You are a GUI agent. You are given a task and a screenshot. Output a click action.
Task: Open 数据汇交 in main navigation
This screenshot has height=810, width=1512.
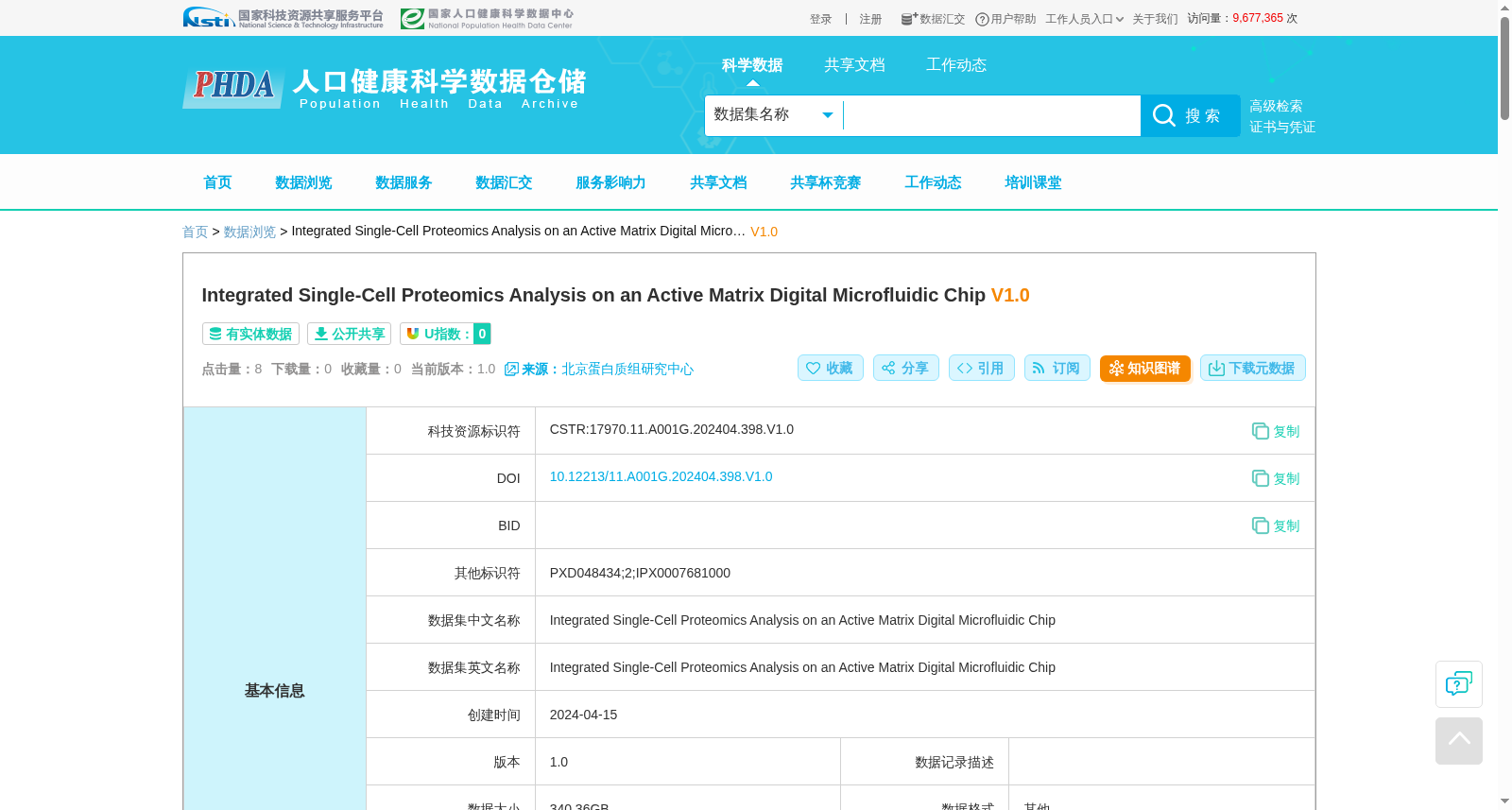pyautogui.click(x=504, y=182)
